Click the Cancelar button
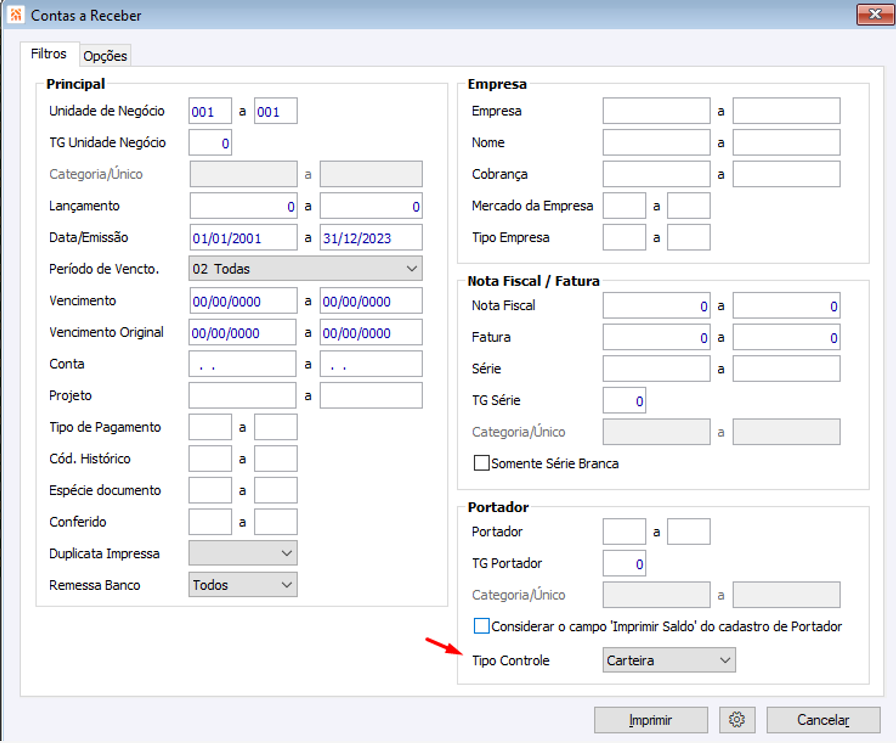 click(x=823, y=720)
